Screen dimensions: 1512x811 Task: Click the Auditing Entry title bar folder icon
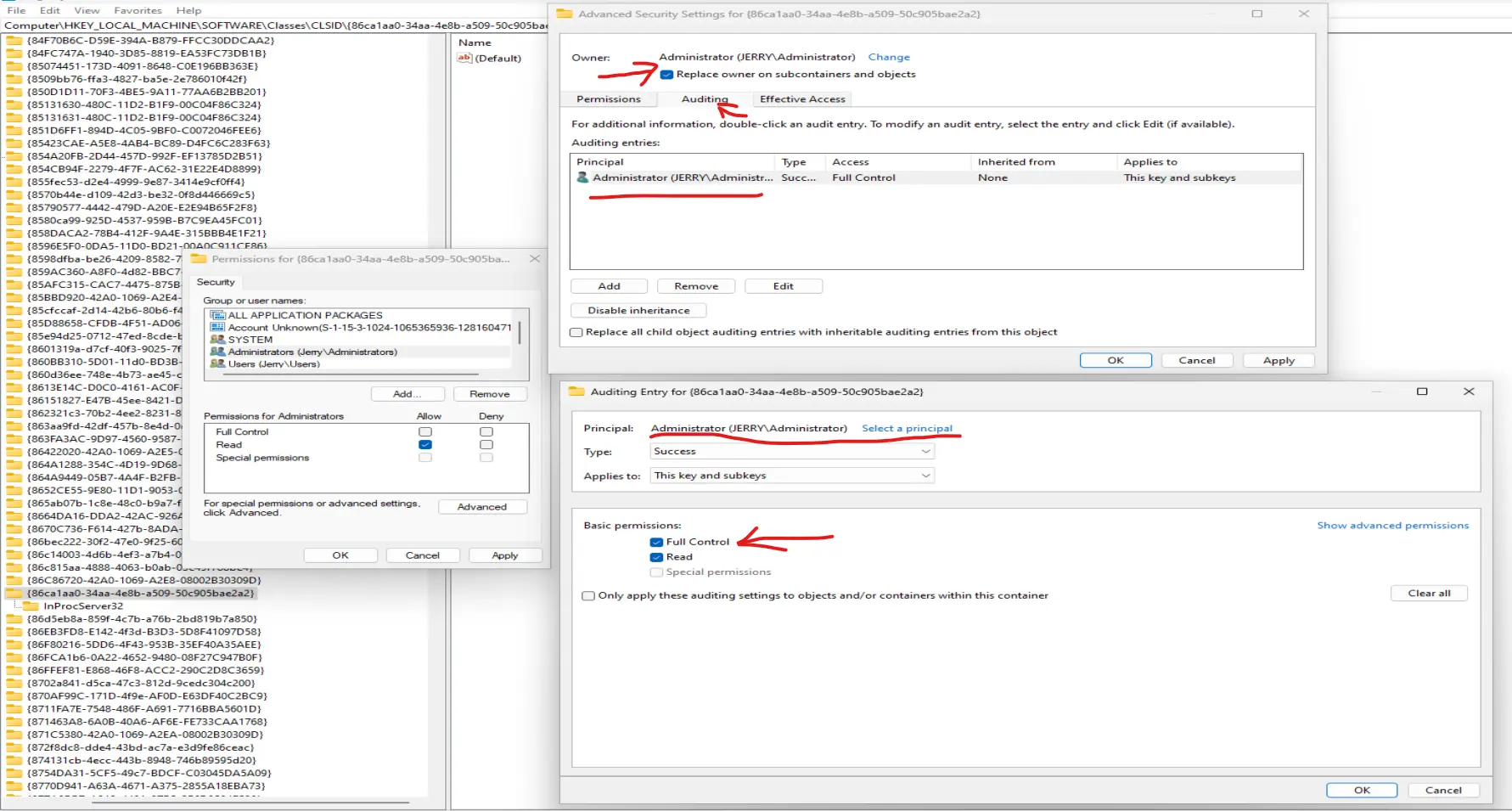pos(576,391)
